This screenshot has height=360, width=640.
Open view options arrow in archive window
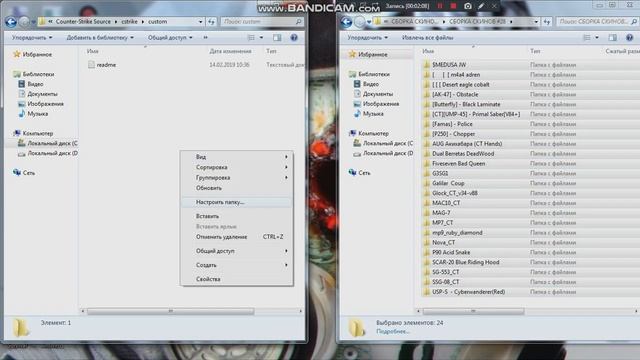[x=597, y=38]
